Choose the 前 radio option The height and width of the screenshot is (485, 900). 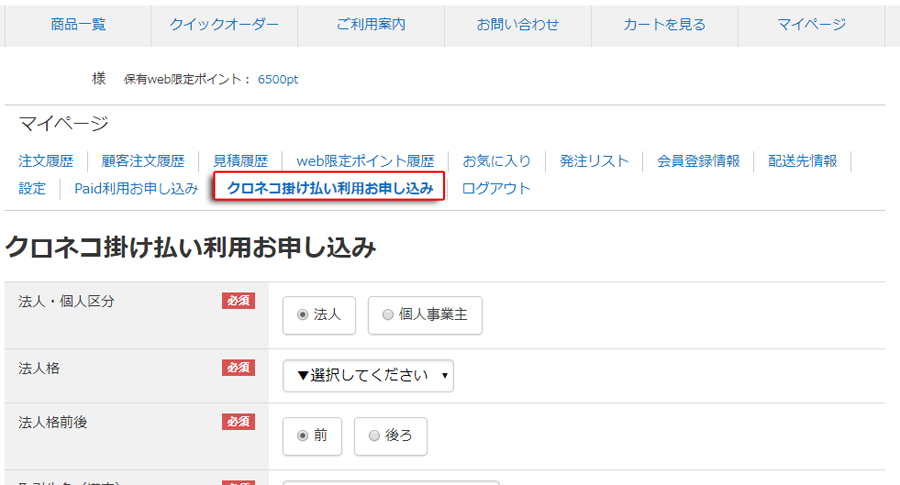click(x=302, y=436)
